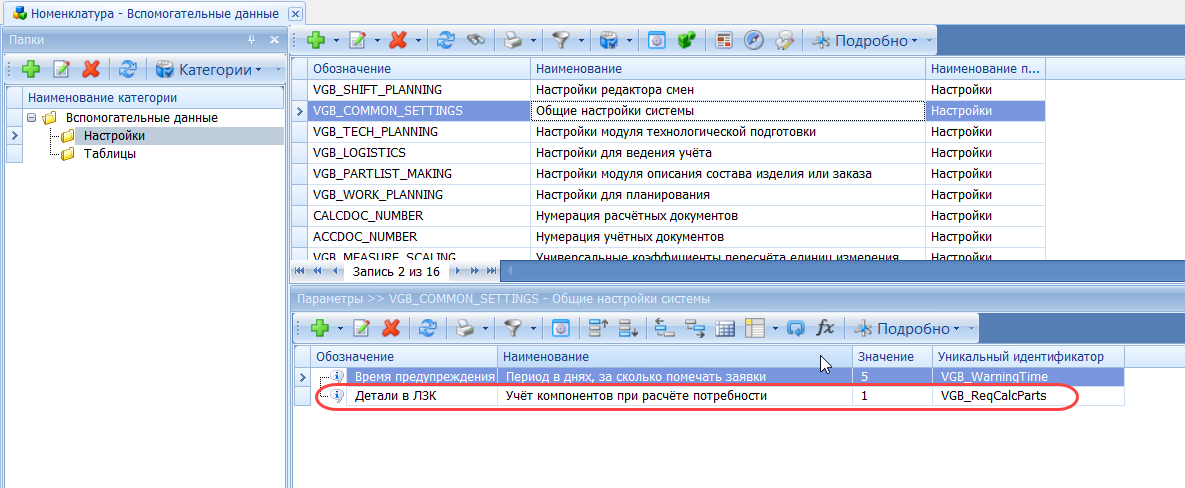Select the Номенклатура - Вспомогательные данные tab
The height and width of the screenshot is (488, 1185).
click(143, 13)
